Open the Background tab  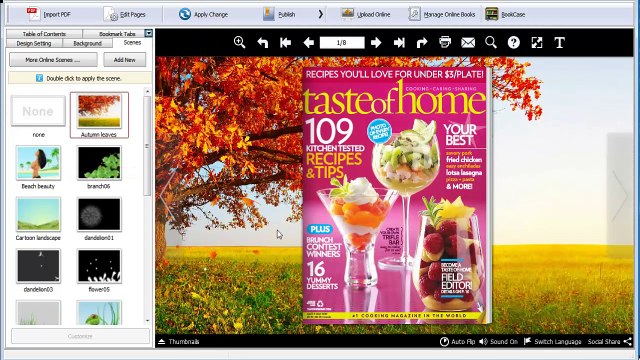[x=87, y=43]
